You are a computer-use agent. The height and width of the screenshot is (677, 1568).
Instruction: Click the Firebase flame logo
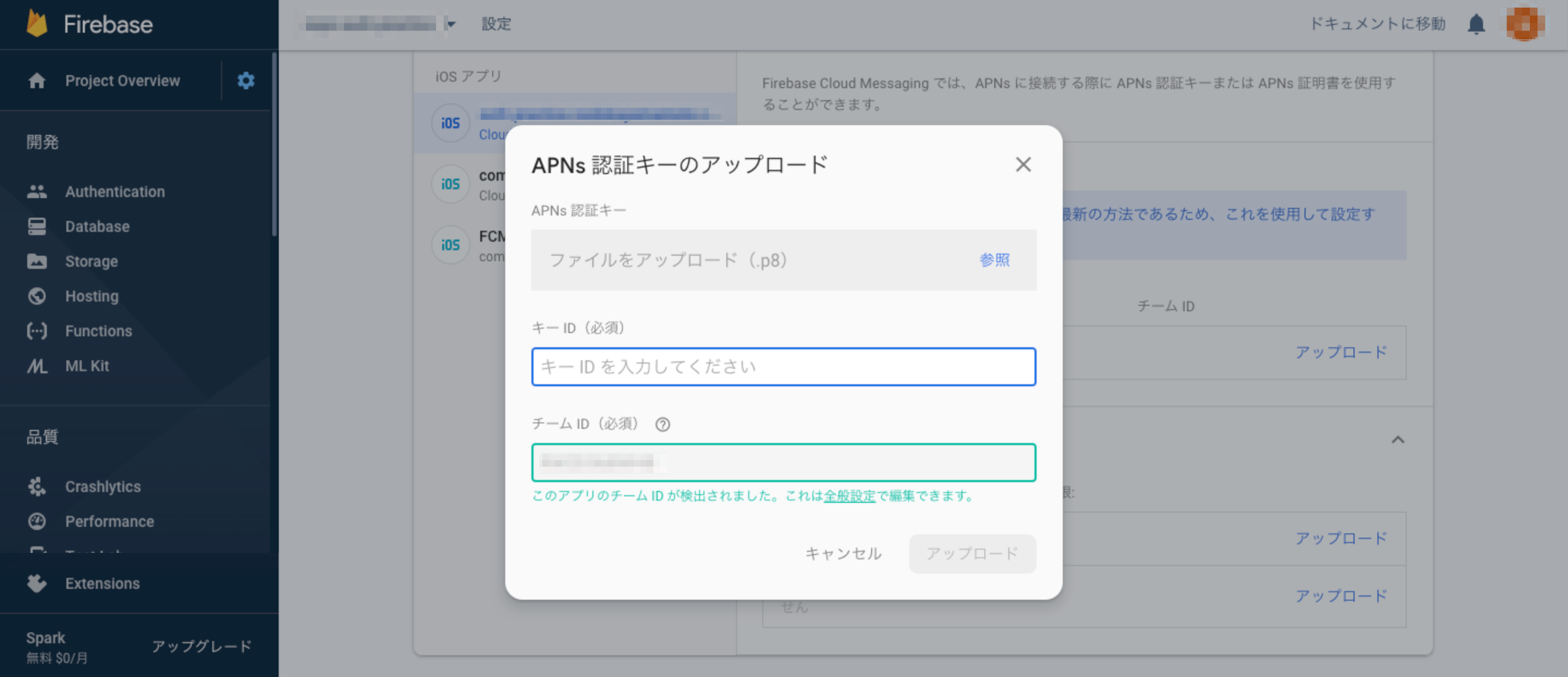pos(37,24)
